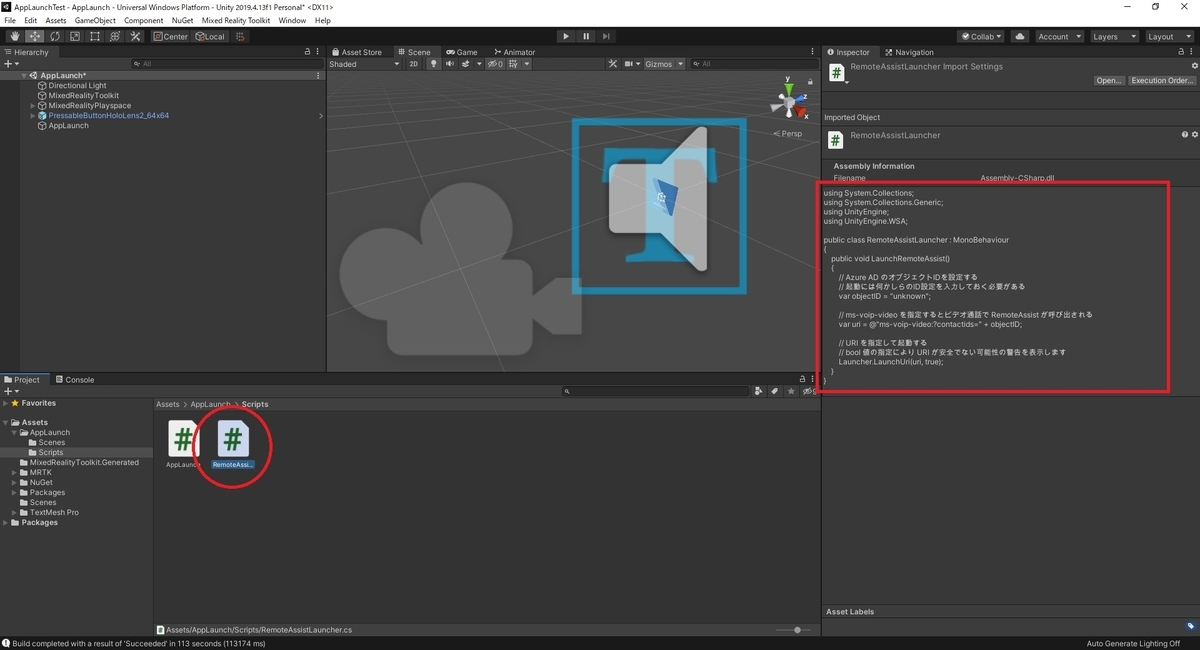Select the Scale tool
The width and height of the screenshot is (1200, 650).
point(74,36)
